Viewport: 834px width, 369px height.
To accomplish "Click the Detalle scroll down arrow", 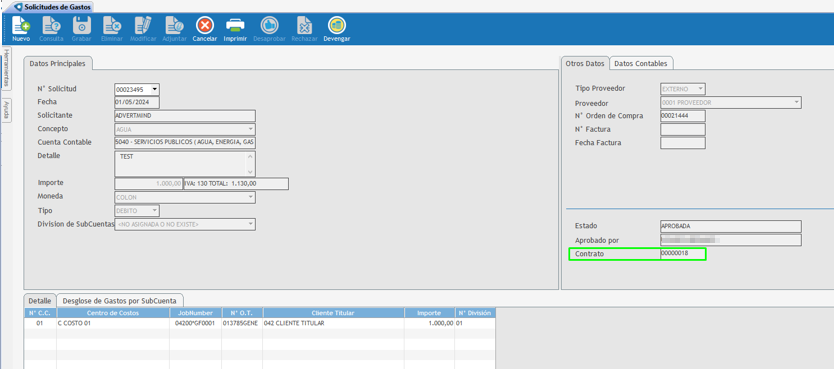I will pos(251,172).
